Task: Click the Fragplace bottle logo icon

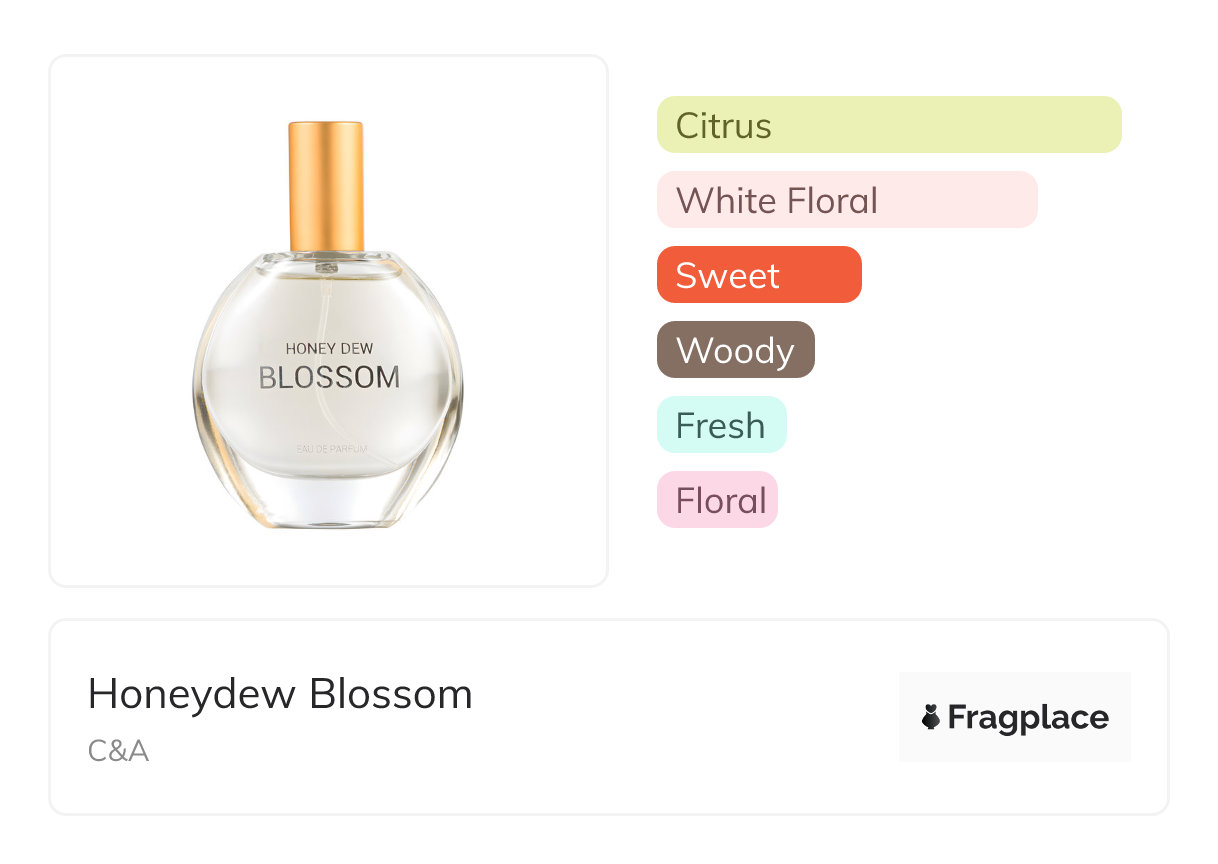Action: pyautogui.click(x=931, y=717)
